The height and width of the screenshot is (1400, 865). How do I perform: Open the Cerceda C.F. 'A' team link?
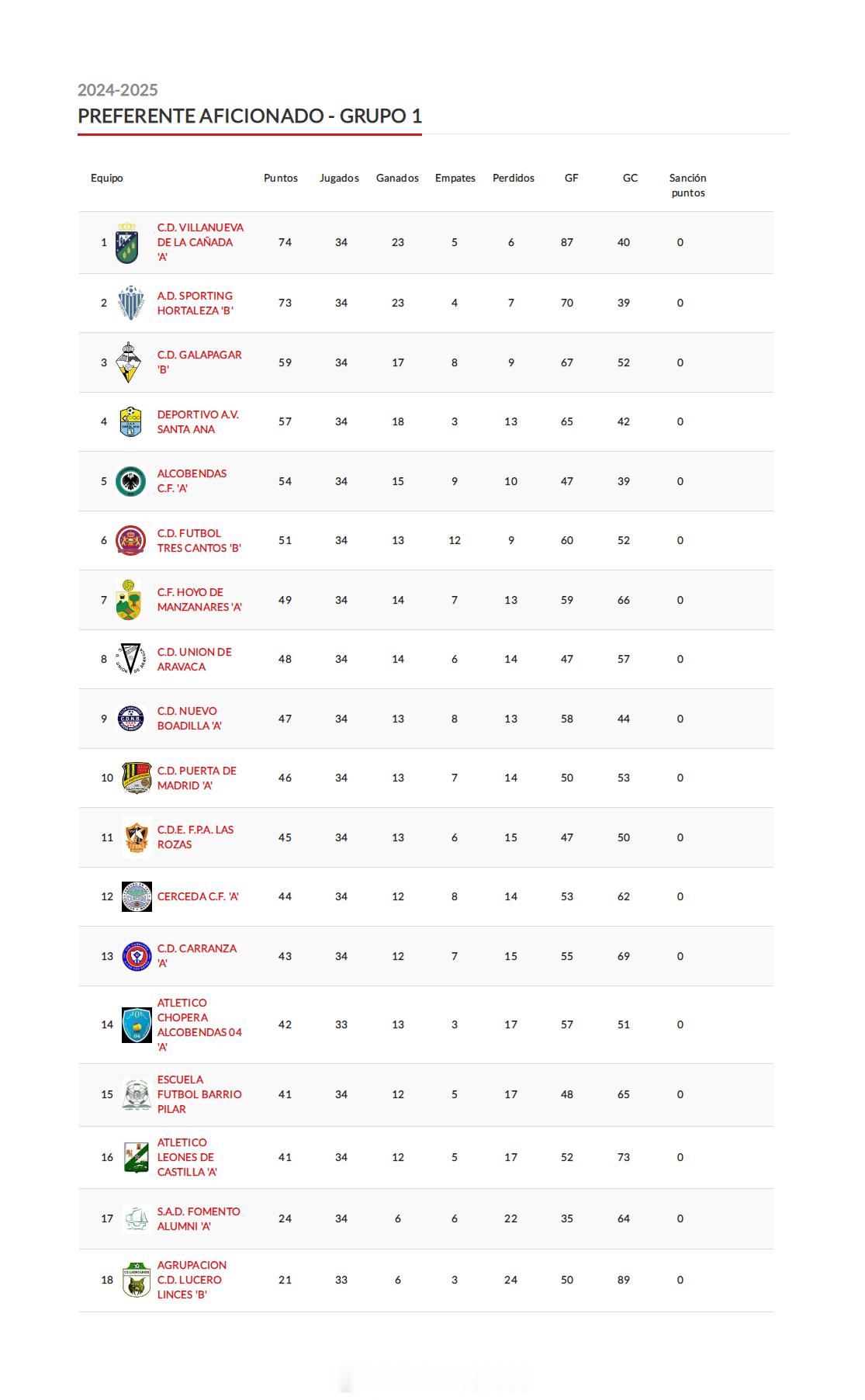tap(198, 896)
